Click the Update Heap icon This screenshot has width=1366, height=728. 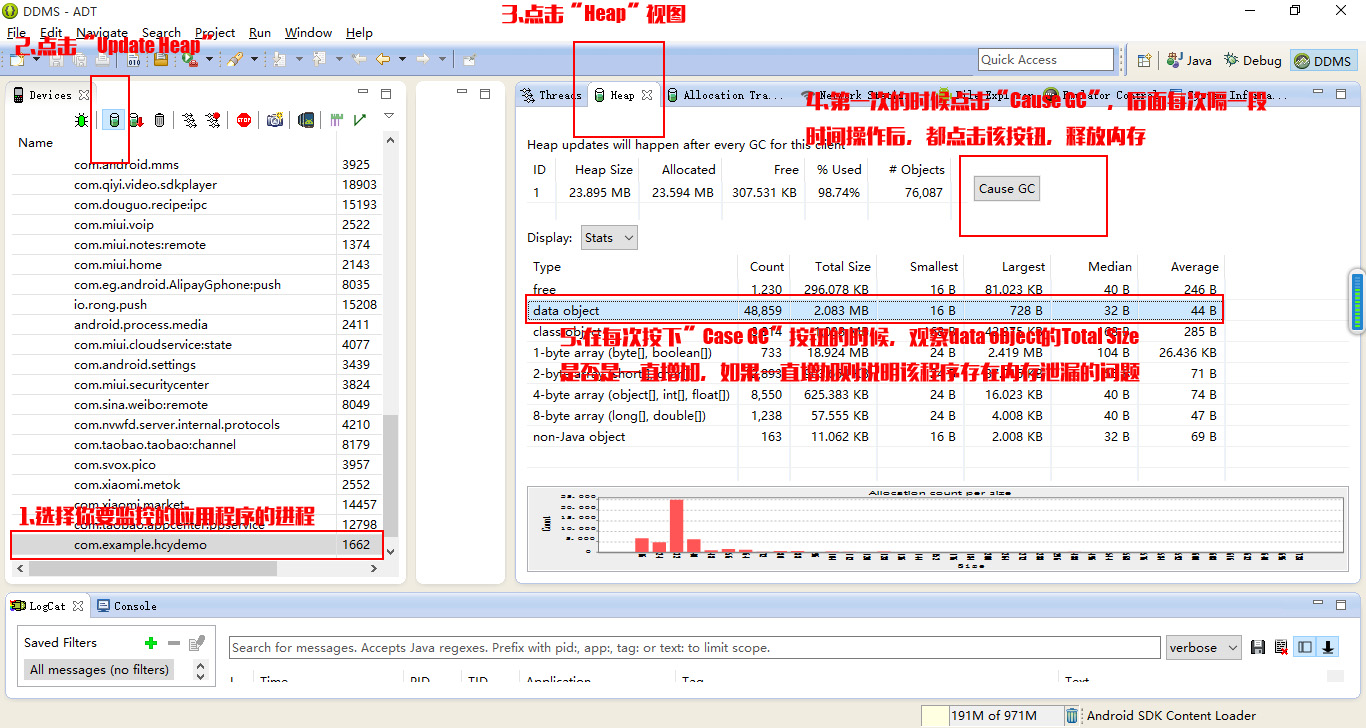click(113, 121)
